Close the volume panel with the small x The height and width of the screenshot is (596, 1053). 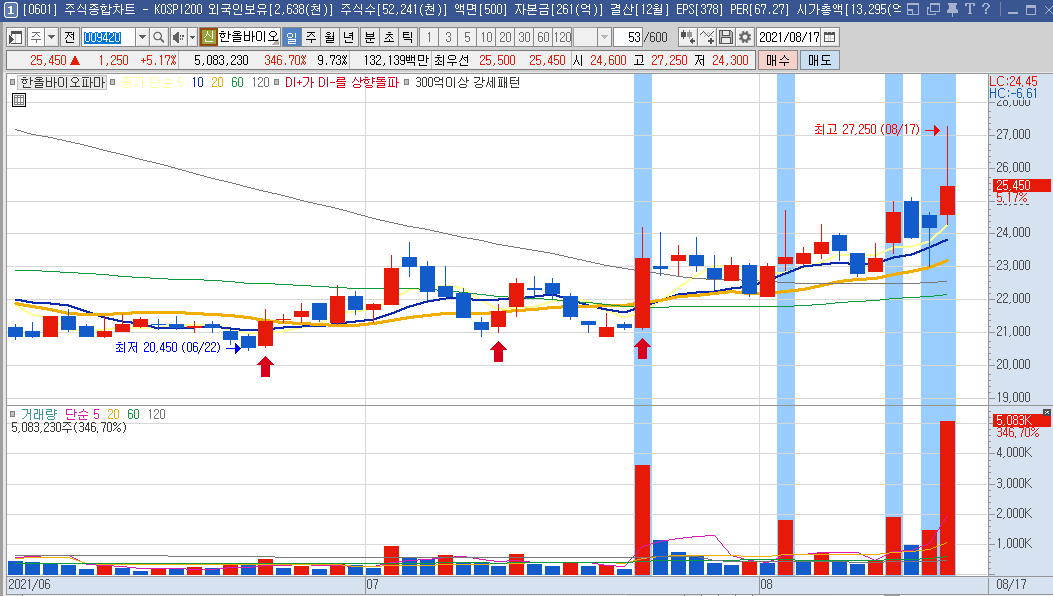[x=1046, y=412]
